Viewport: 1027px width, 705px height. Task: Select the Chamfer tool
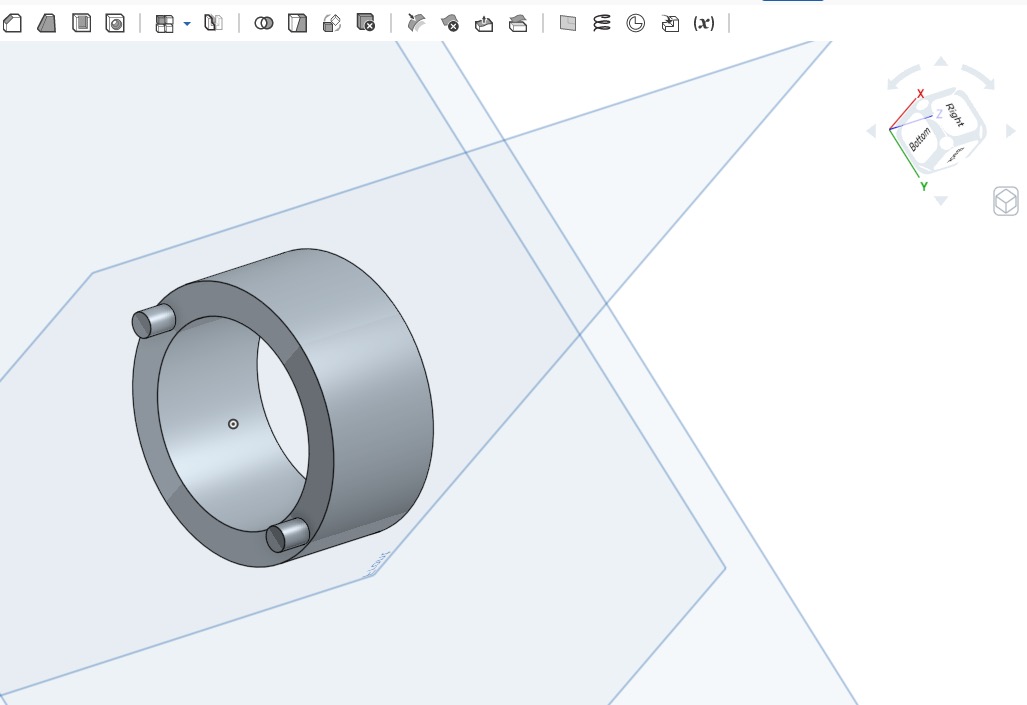46,23
